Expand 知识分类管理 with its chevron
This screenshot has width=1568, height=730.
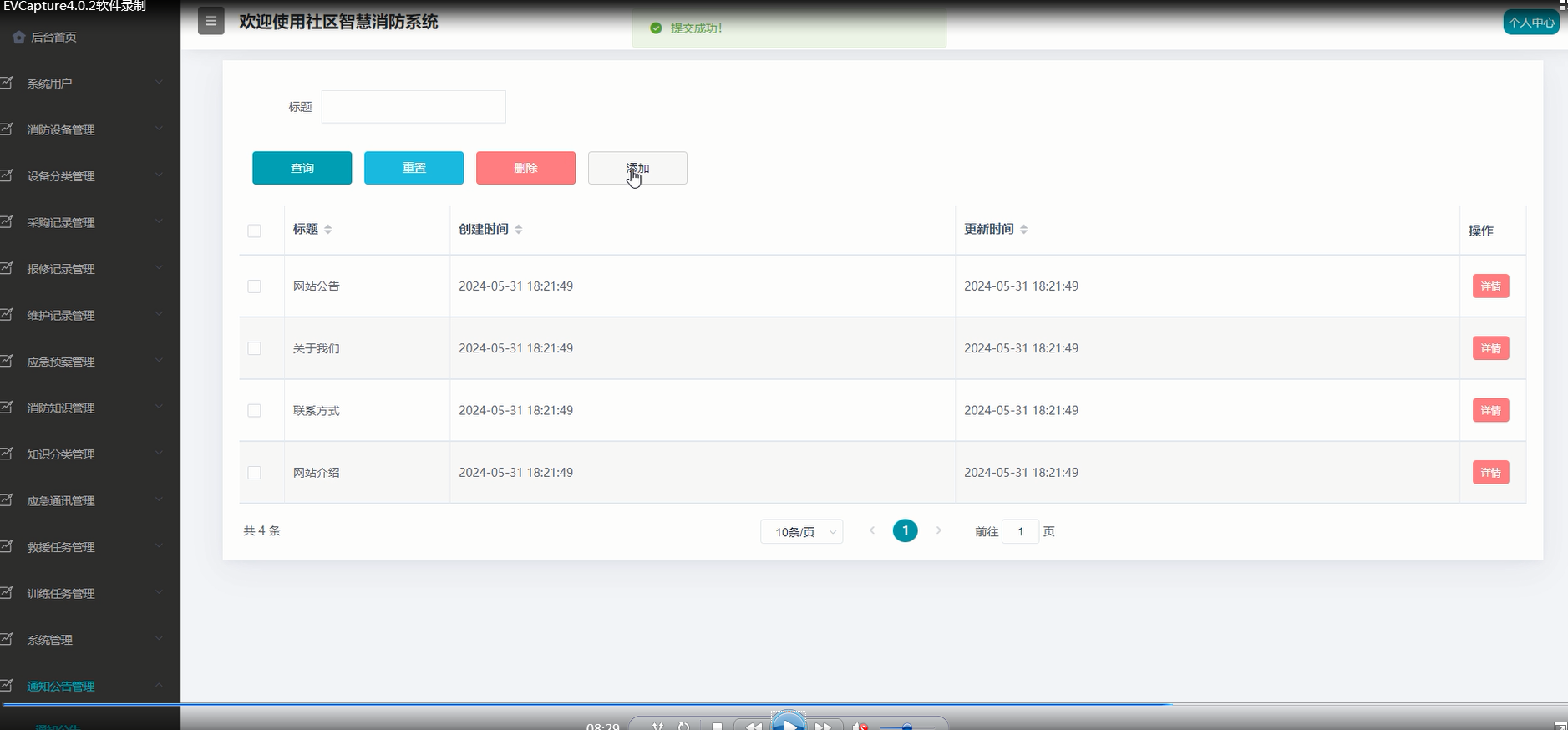pyautogui.click(x=159, y=454)
